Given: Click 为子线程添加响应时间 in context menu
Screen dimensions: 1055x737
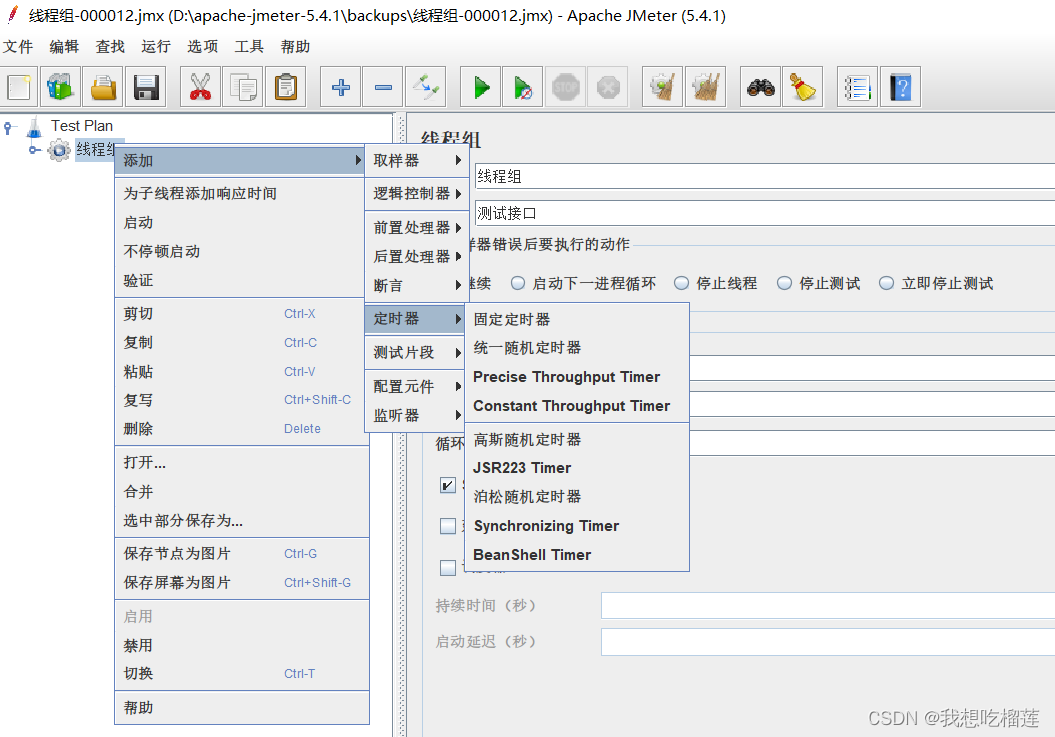Looking at the screenshot, I should pos(241,194).
